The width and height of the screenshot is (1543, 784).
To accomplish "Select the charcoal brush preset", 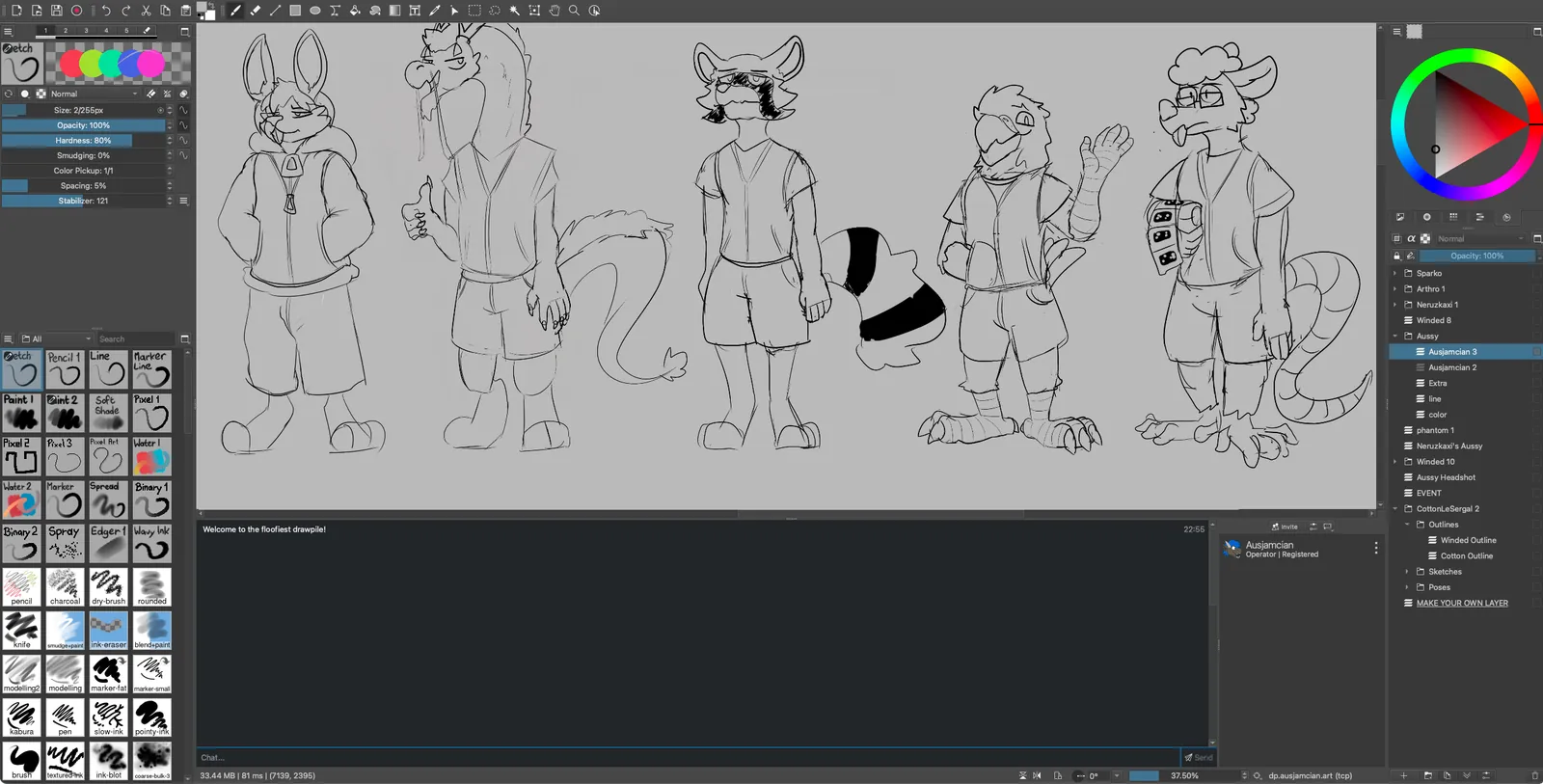I will (65, 586).
